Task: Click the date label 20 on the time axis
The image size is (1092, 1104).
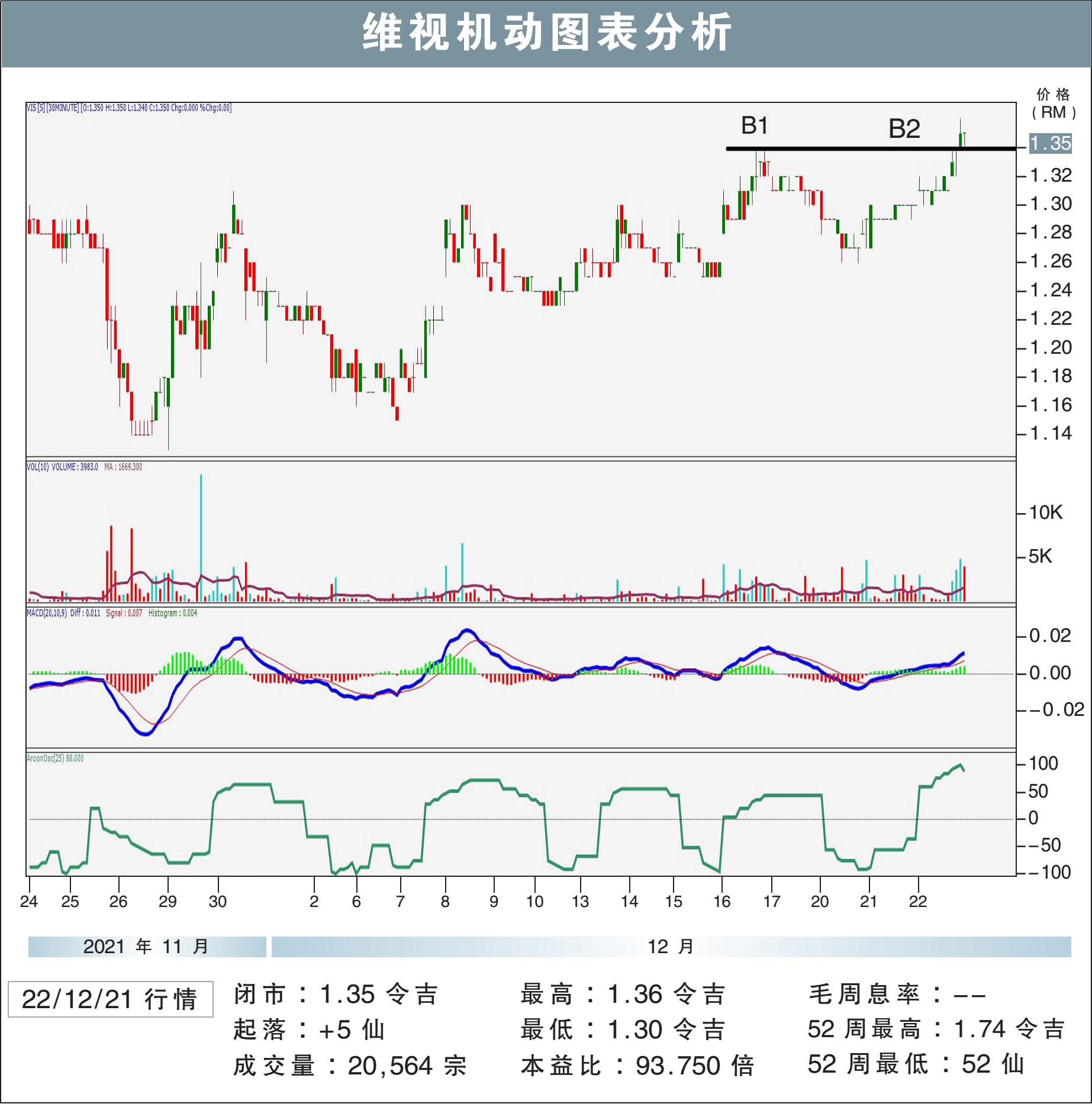Action: coord(820,902)
